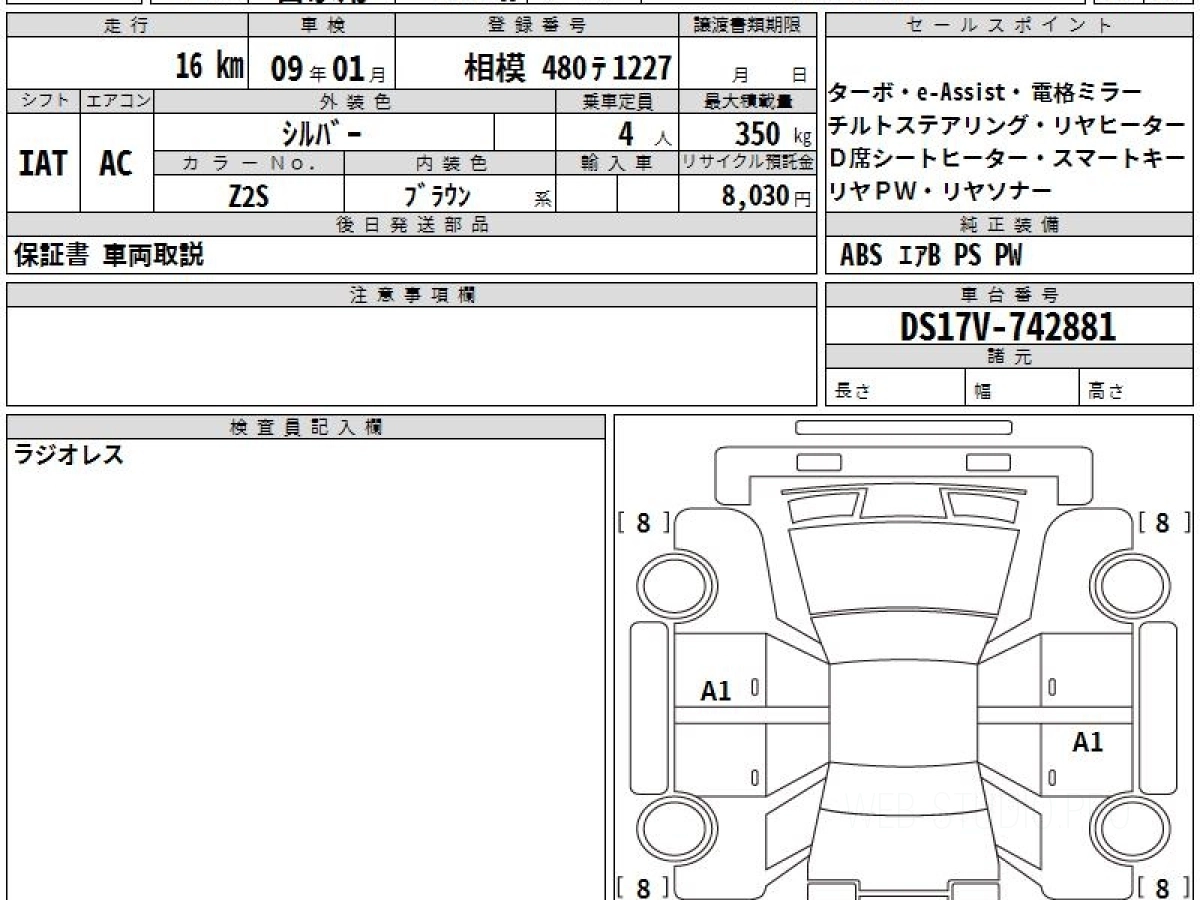This screenshot has width=1200, height=900.
Task: Click the registration number 相模 480 て 1227
Action: (568, 68)
